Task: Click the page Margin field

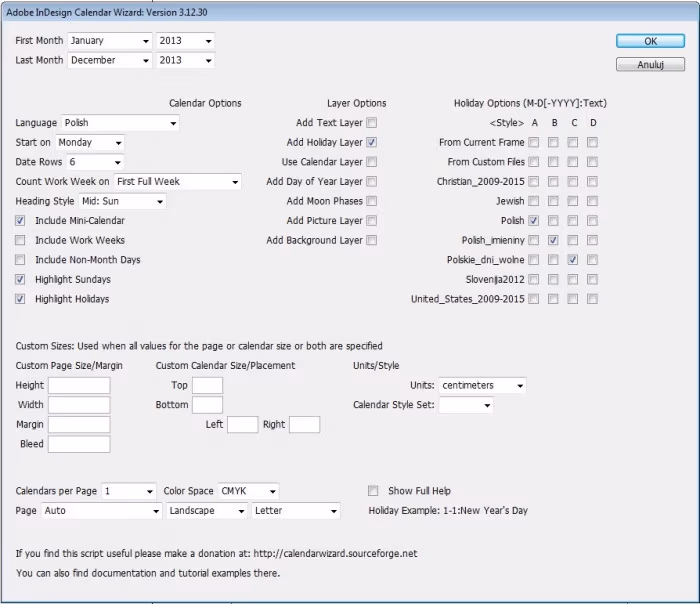Action: tap(79, 425)
